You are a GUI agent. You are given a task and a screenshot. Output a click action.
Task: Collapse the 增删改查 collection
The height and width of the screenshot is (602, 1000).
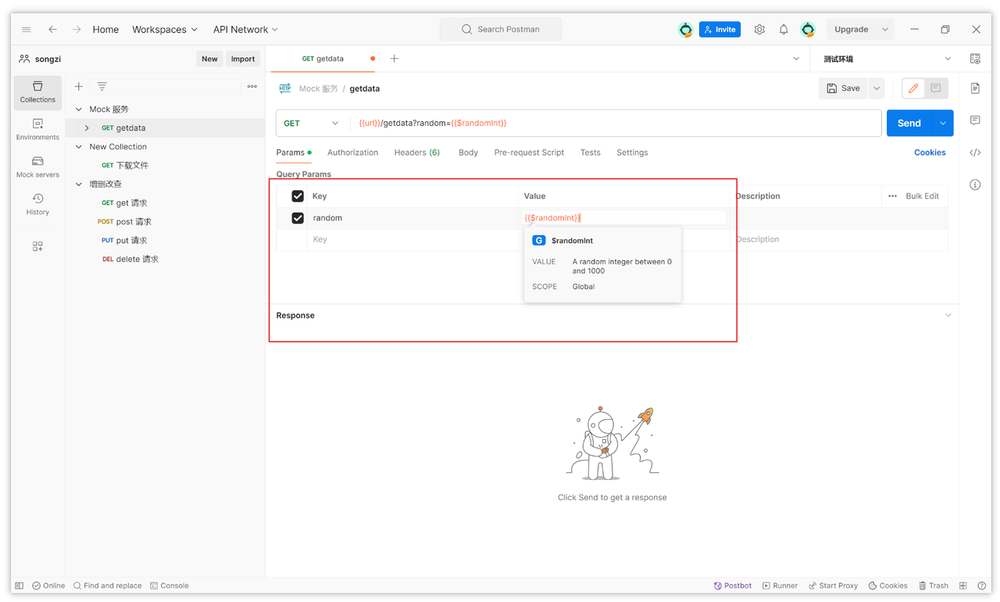click(x=79, y=184)
